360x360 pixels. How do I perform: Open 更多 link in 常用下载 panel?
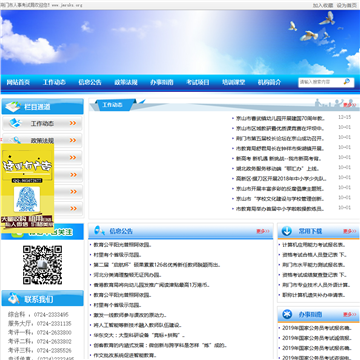click(350, 231)
